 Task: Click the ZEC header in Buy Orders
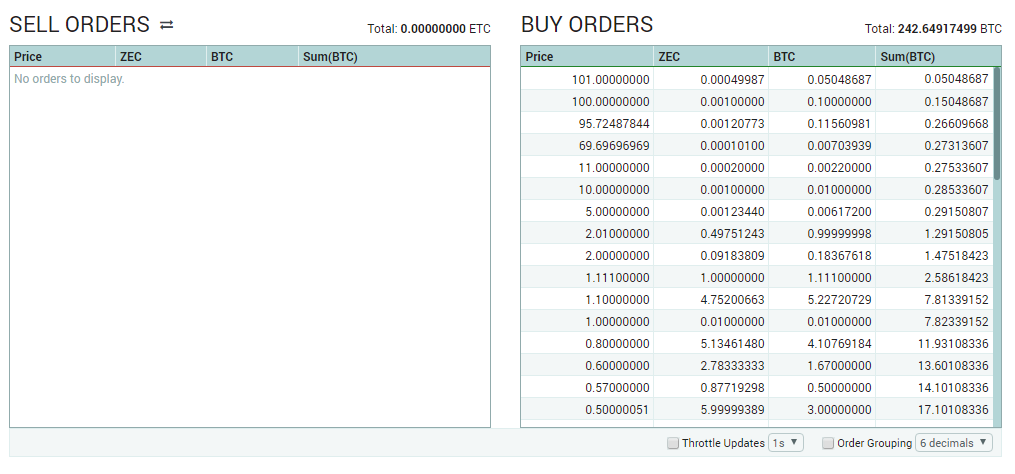[x=711, y=56]
